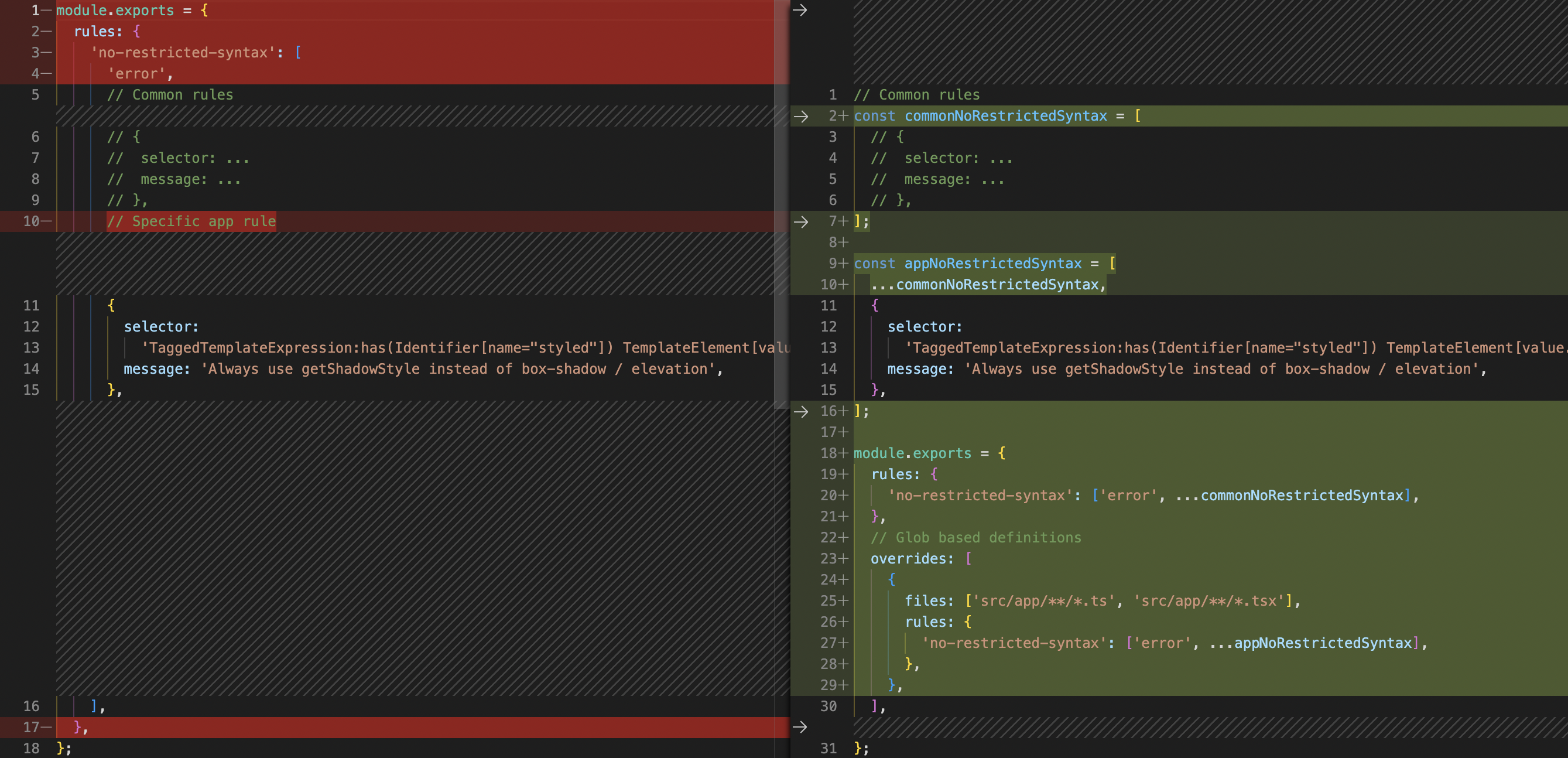Click '...commonNoRestrictedSyntax,' on right line 10
1568x758 pixels.
click(x=987, y=285)
